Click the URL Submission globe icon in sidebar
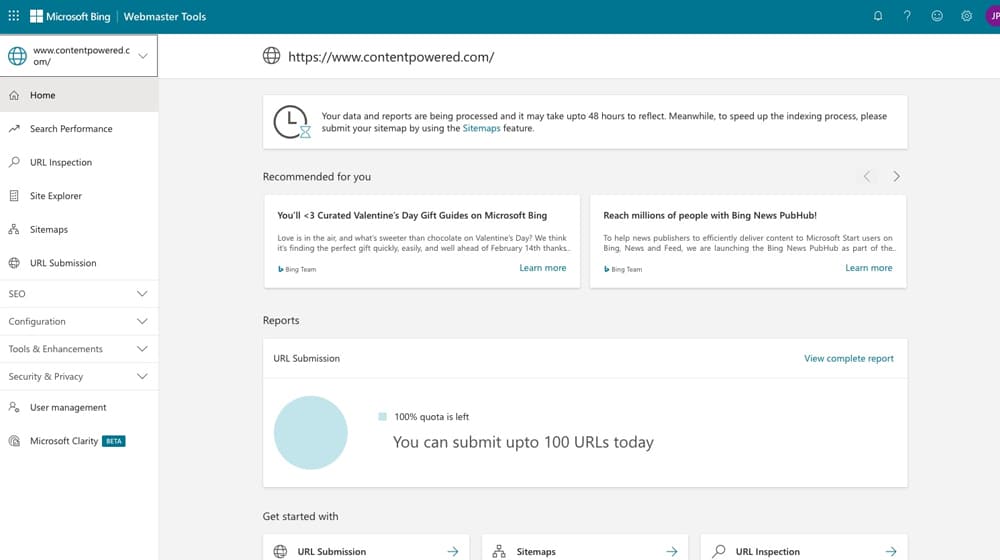1000x560 pixels. (x=14, y=263)
